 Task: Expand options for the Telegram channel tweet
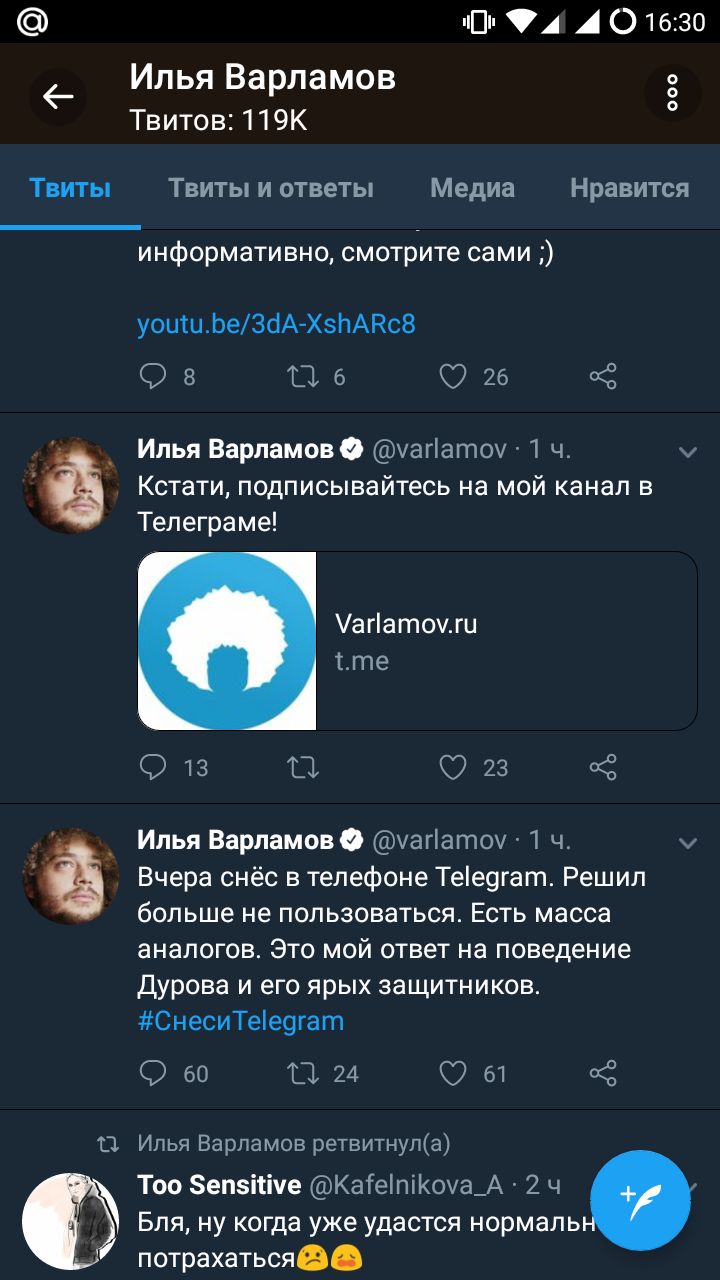point(687,452)
